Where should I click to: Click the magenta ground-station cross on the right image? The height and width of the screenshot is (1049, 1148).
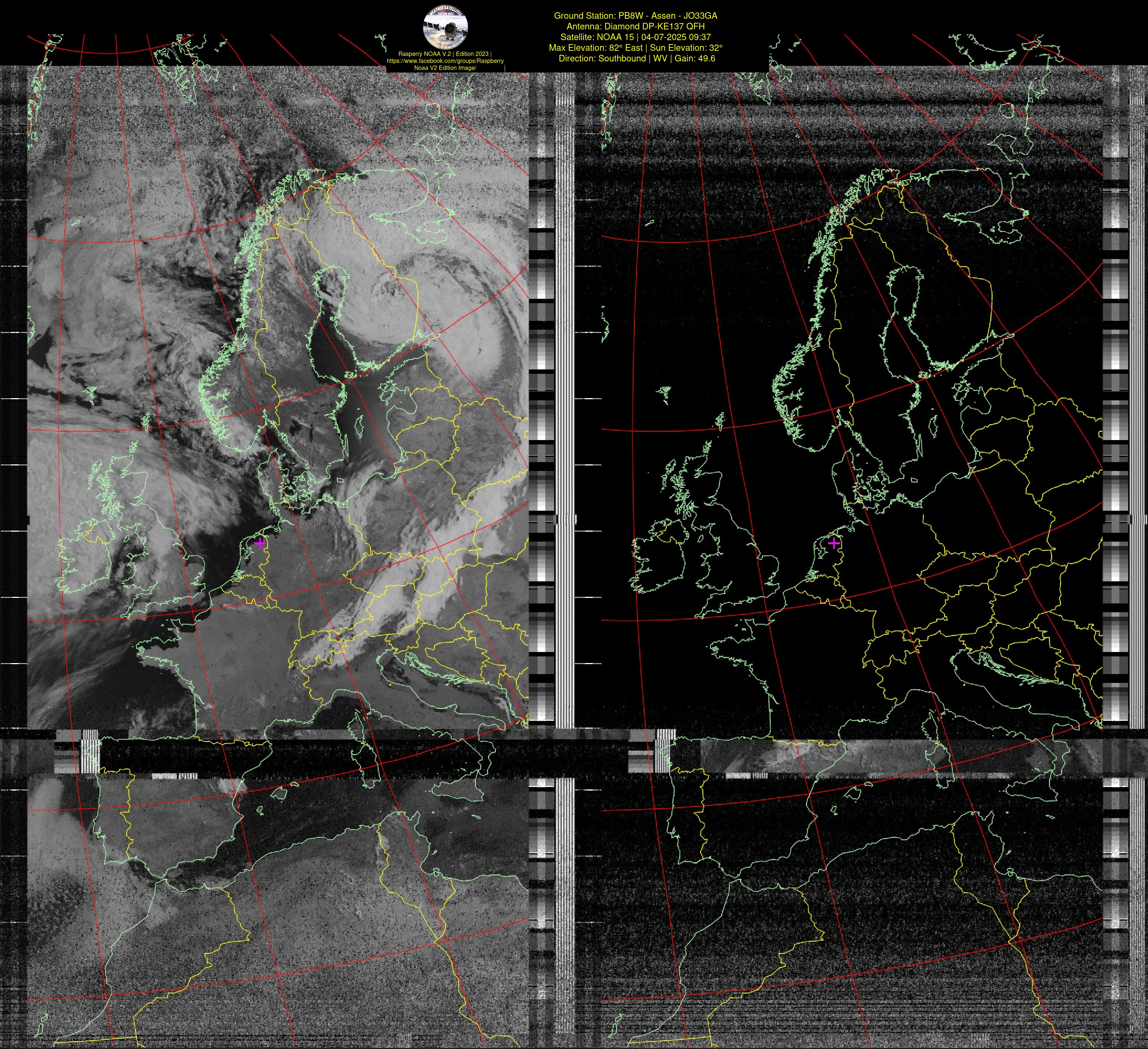coord(834,543)
